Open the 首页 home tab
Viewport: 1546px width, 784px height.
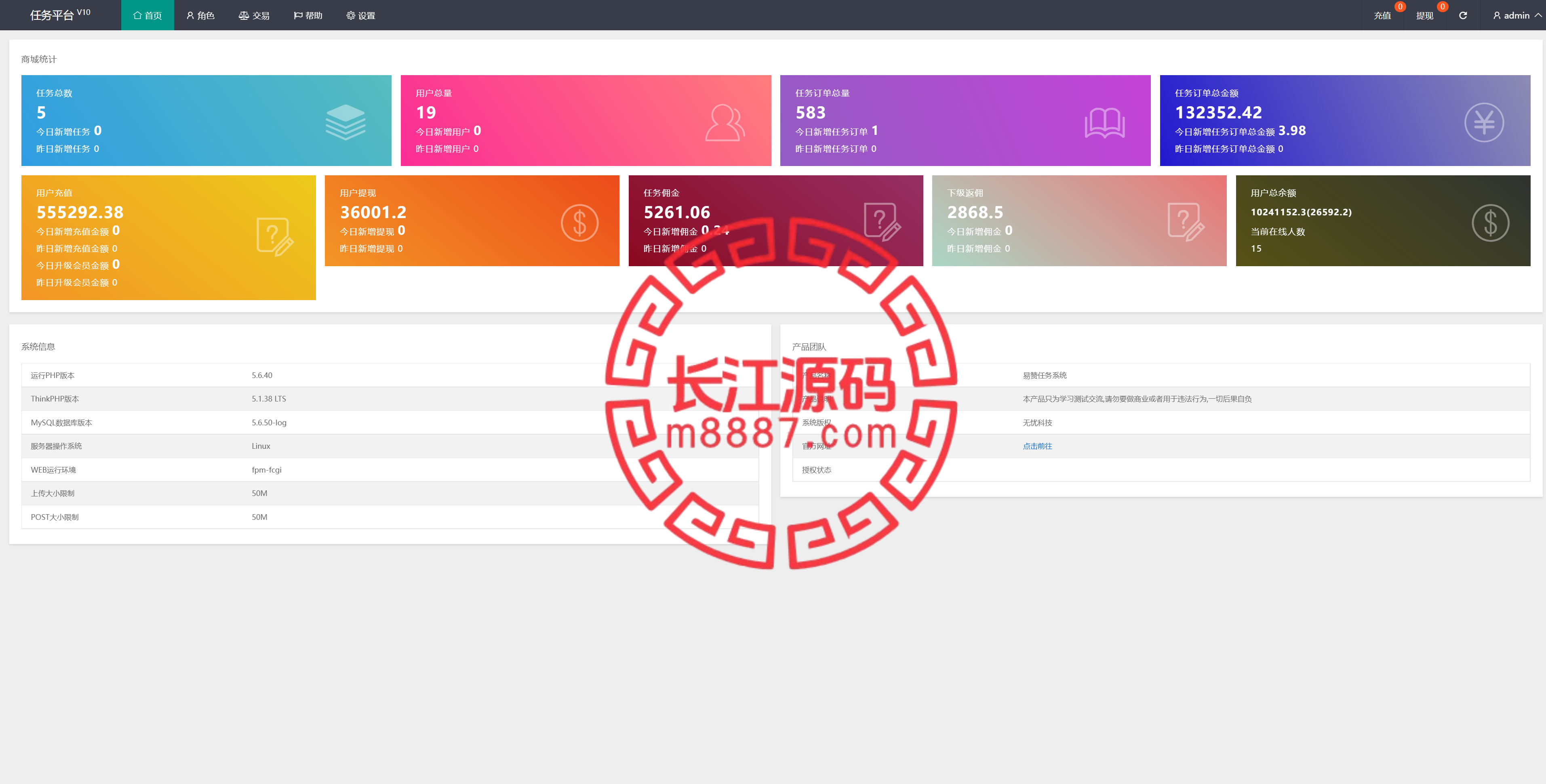coord(147,15)
